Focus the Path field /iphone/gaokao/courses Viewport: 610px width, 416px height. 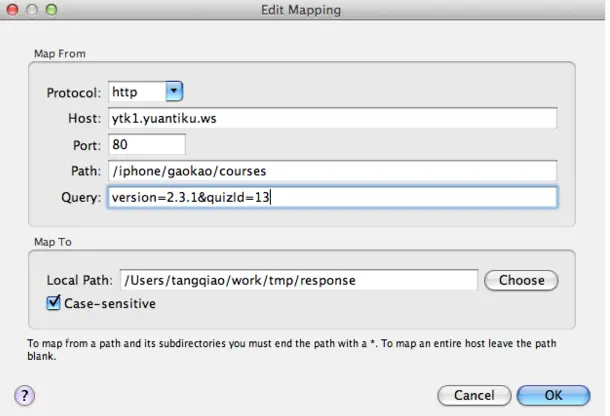(333, 171)
